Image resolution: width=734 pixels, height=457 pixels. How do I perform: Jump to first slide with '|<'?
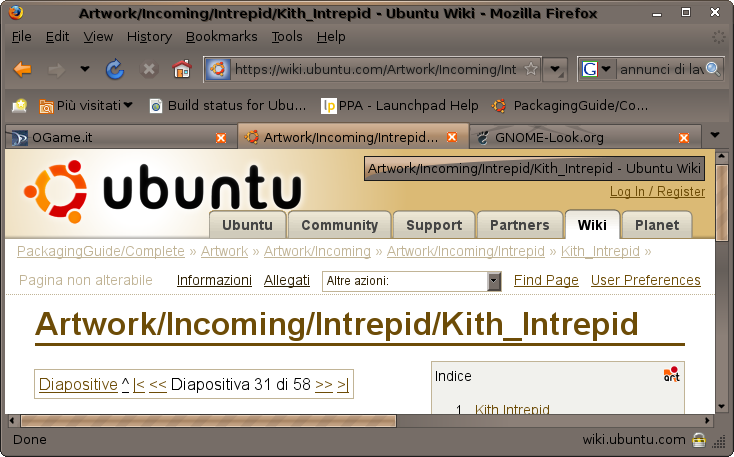[139, 385]
